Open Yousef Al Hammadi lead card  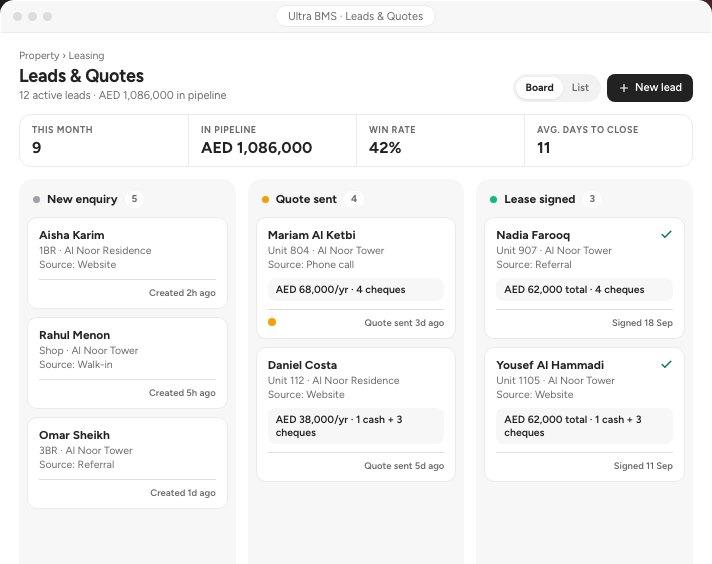point(584,414)
